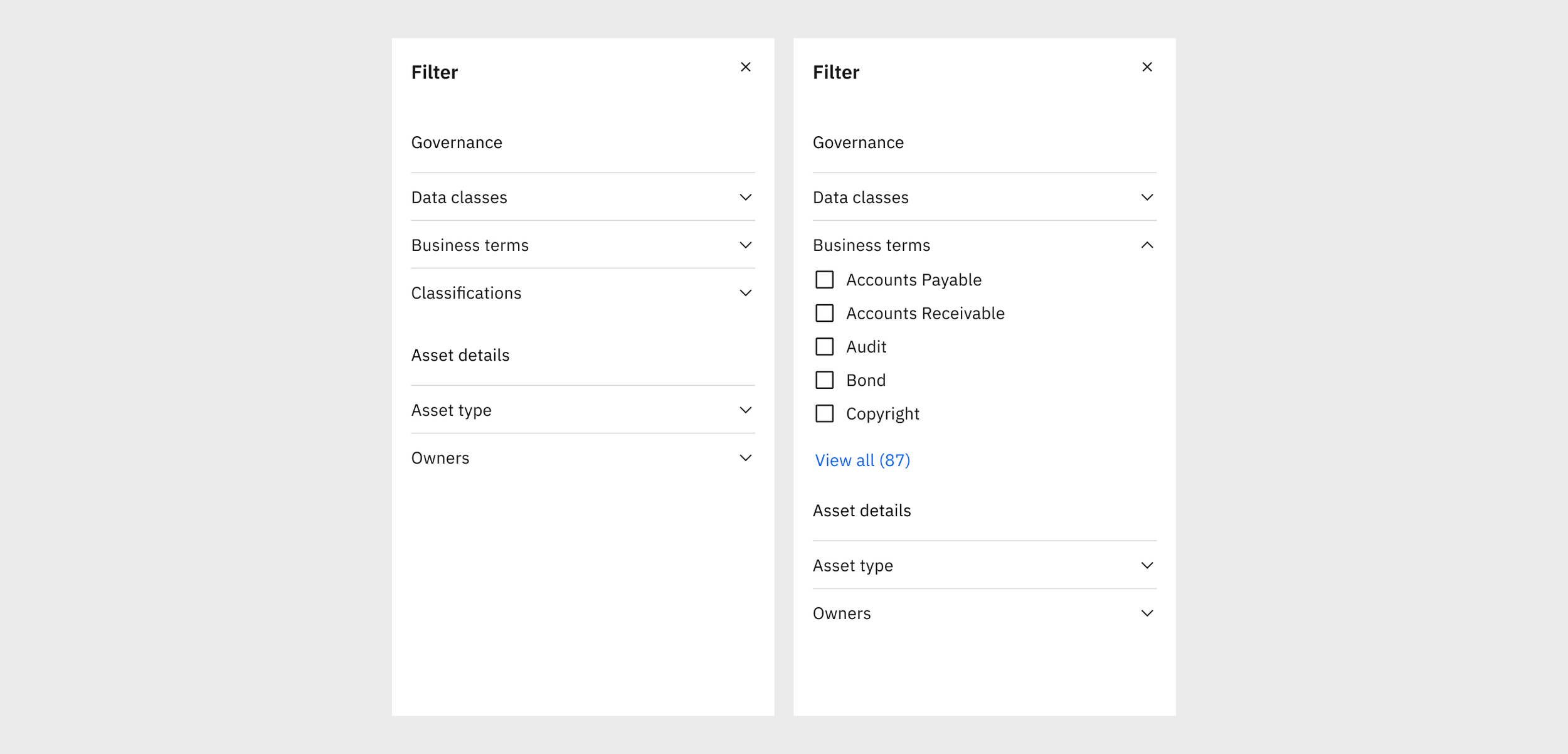The height and width of the screenshot is (754, 1568).
Task: Expand Data classes in left panel
Action: click(745, 198)
